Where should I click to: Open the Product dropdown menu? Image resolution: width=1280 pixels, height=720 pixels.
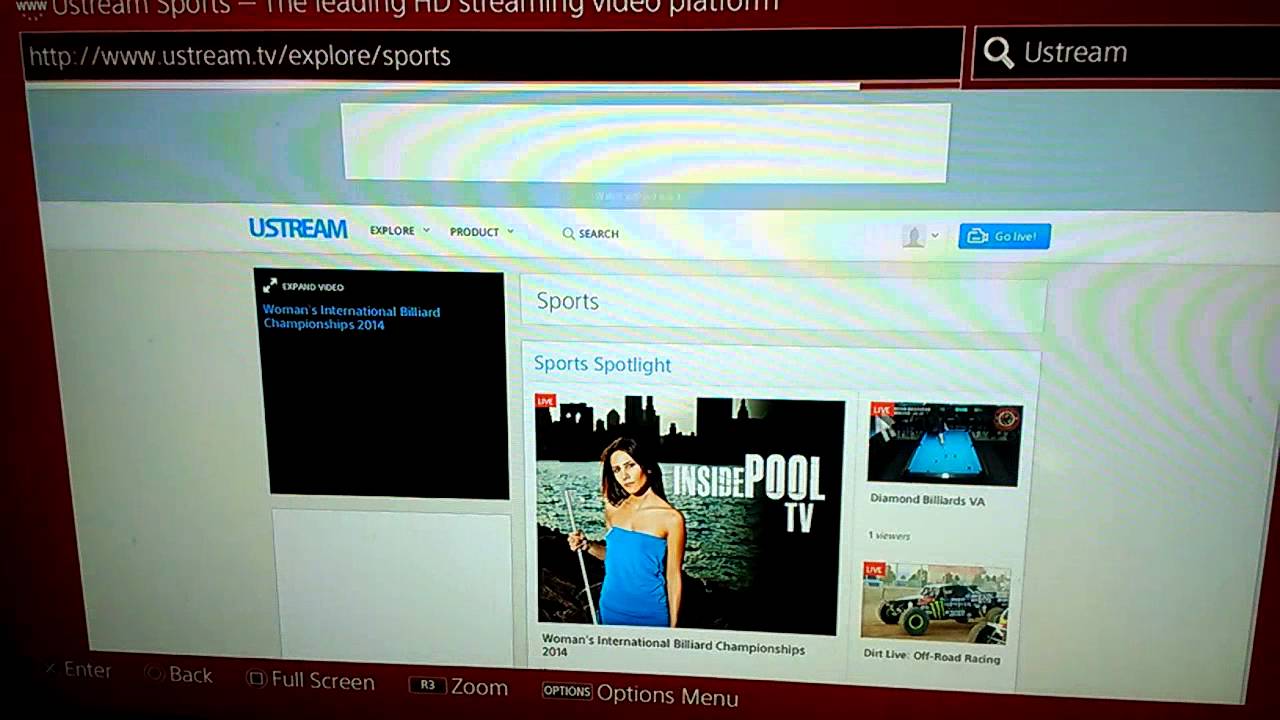(x=481, y=232)
